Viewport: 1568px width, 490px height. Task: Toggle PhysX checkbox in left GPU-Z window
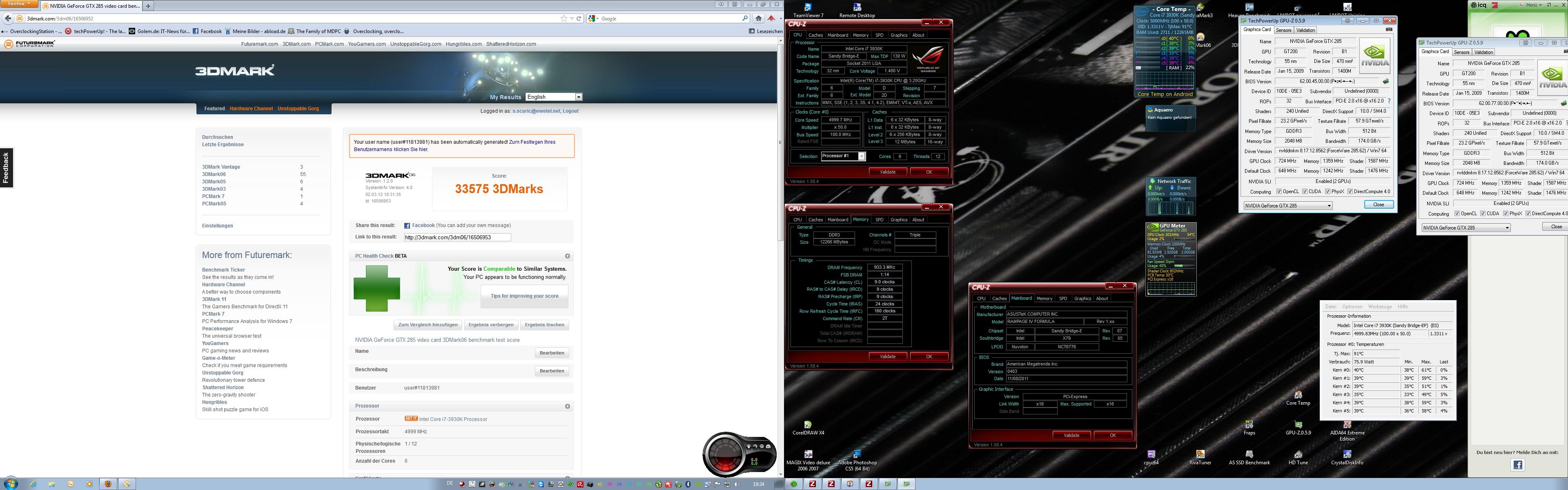[x=1327, y=192]
